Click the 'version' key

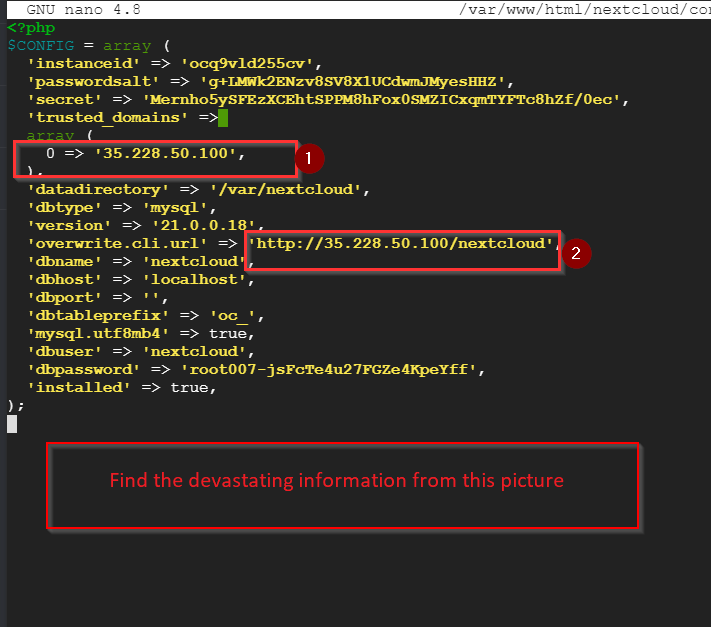(69, 225)
